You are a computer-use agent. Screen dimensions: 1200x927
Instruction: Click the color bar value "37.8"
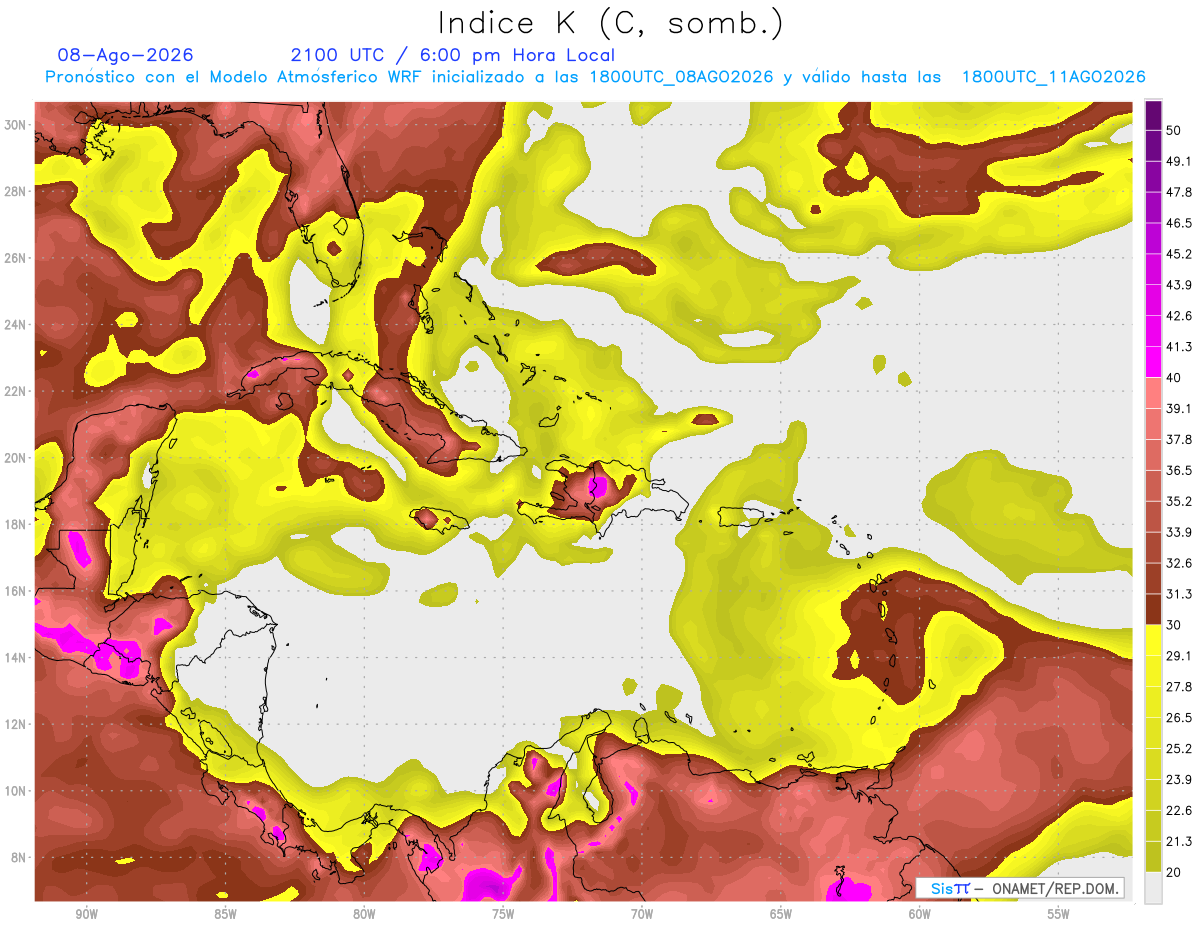point(1179,440)
